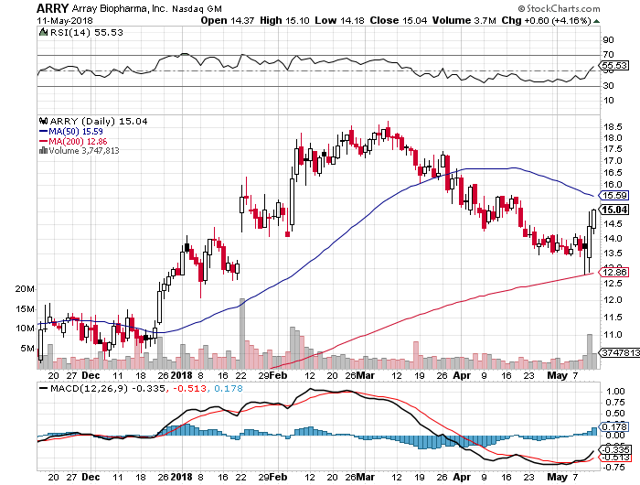The height and width of the screenshot is (485, 640).
Task: Click the RSI(14) indicator icon
Action: point(43,32)
